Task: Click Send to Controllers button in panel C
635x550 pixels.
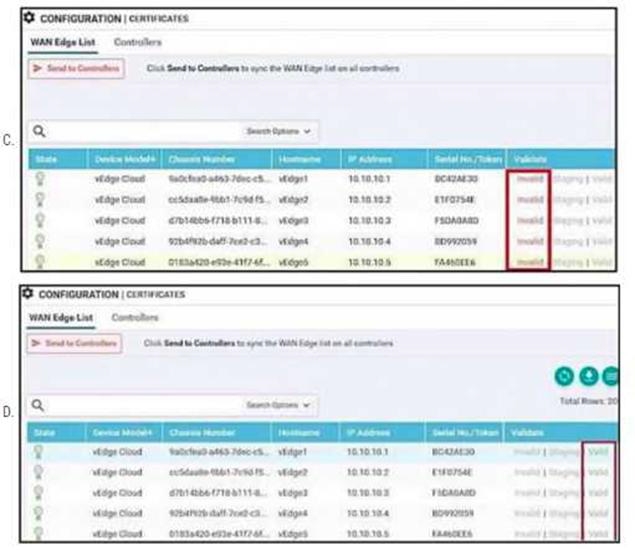Action: click(x=76, y=68)
